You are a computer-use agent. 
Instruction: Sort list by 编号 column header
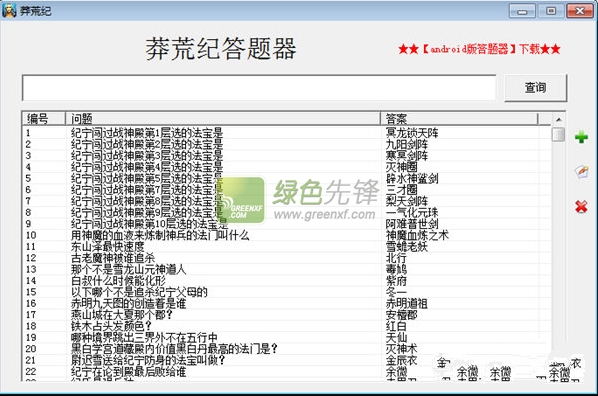coord(43,119)
